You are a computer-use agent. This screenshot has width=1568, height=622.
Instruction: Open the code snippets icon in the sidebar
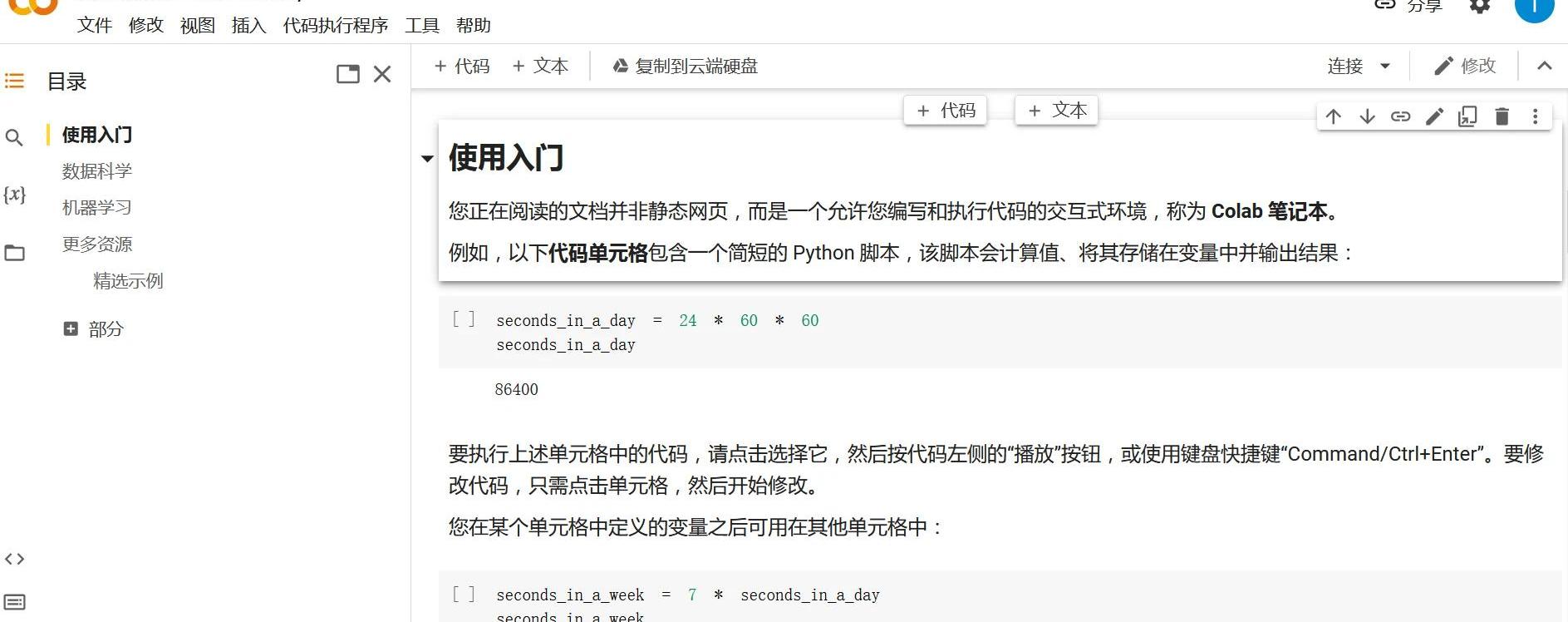click(x=14, y=559)
